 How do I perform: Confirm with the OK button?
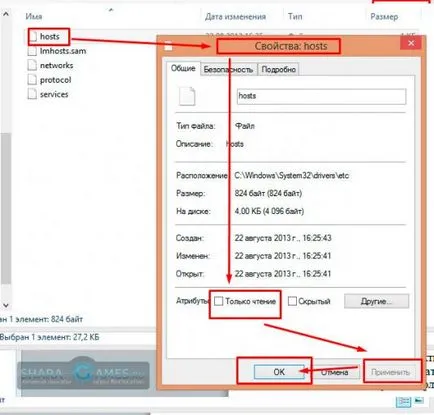tap(279, 372)
